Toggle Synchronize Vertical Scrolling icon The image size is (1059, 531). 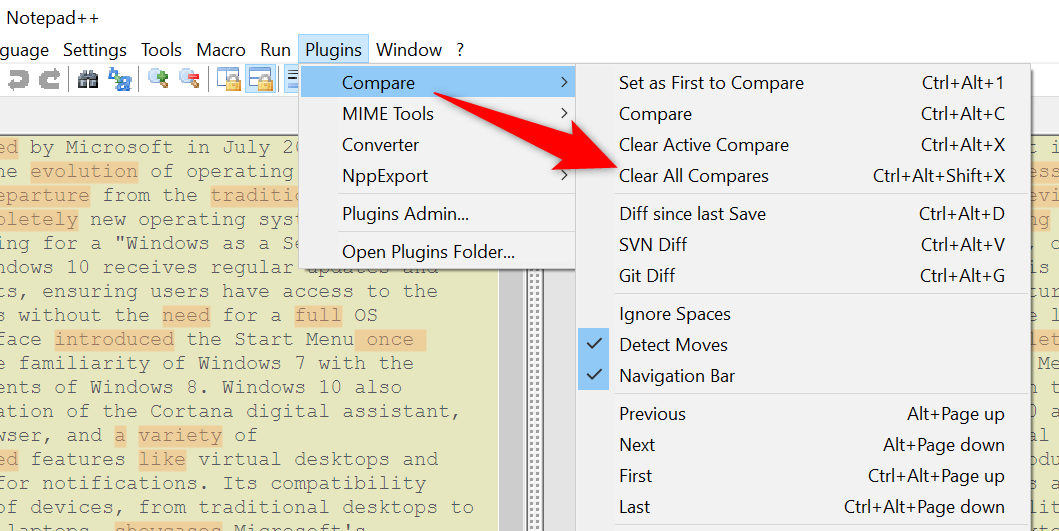(x=229, y=80)
